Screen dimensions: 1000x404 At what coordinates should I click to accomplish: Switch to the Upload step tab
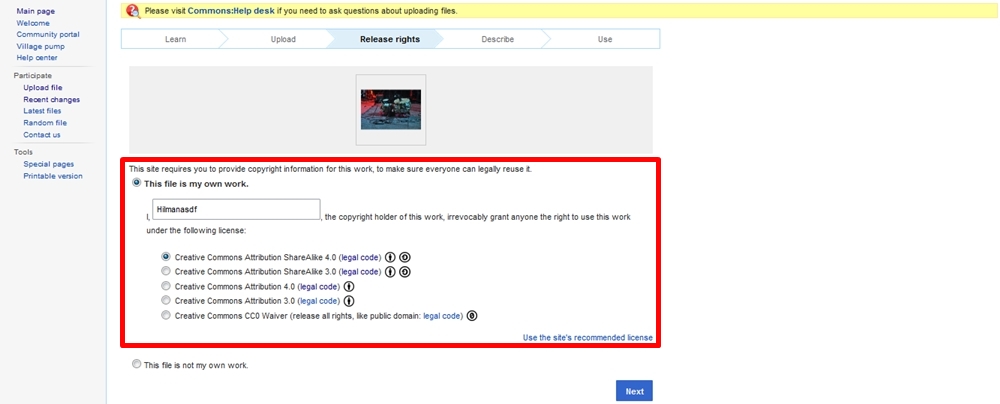[x=283, y=39]
